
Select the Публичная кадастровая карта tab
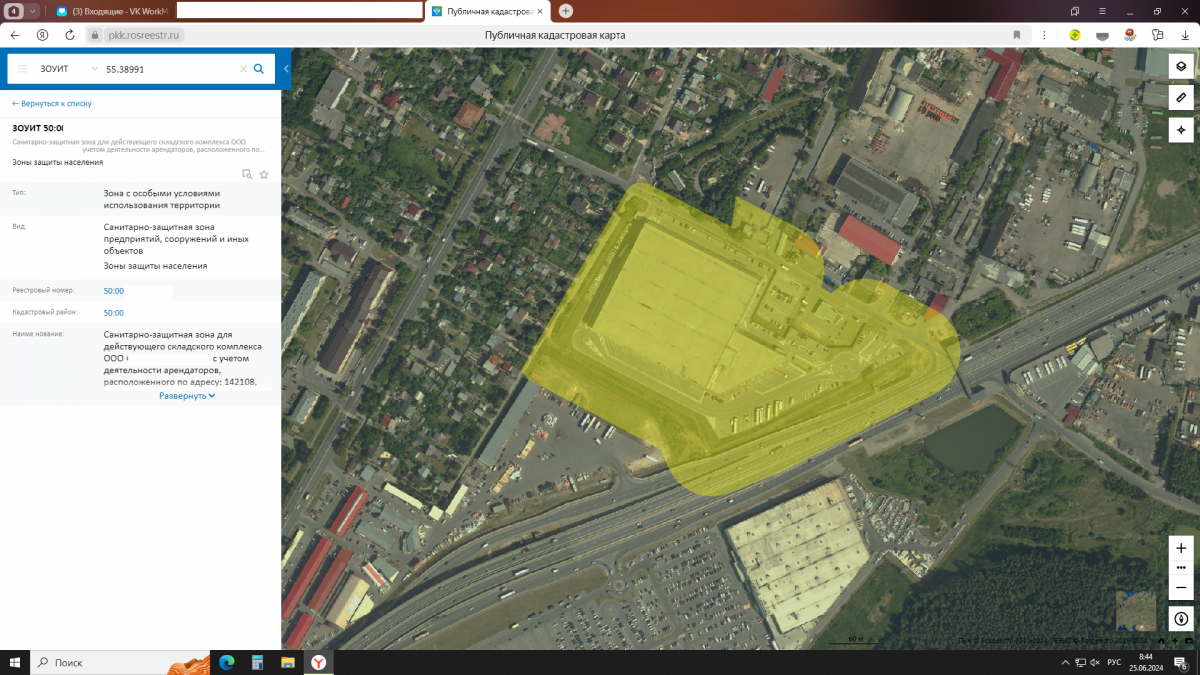pos(487,11)
